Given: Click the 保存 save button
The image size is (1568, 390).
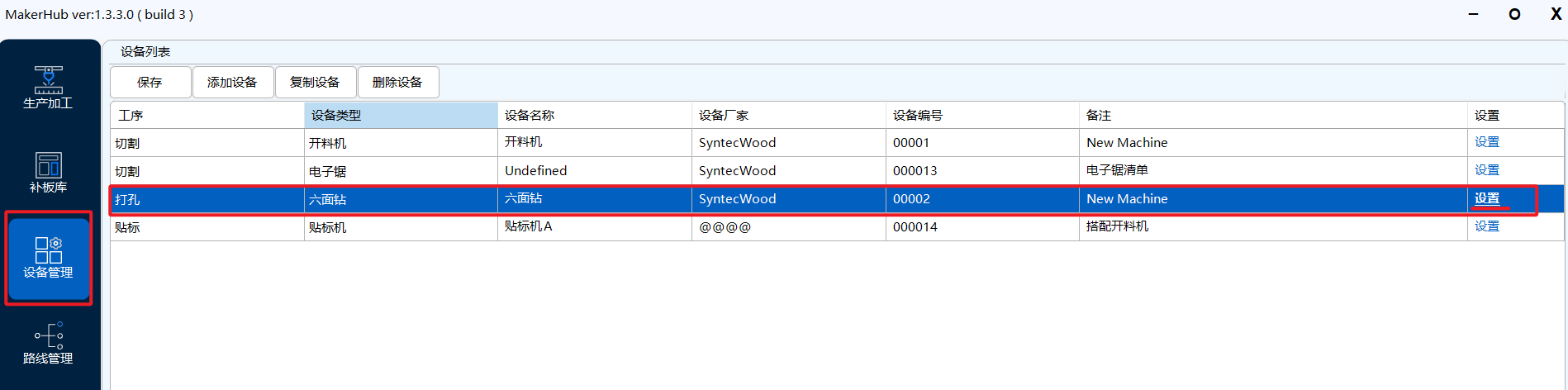Looking at the screenshot, I should [150, 83].
